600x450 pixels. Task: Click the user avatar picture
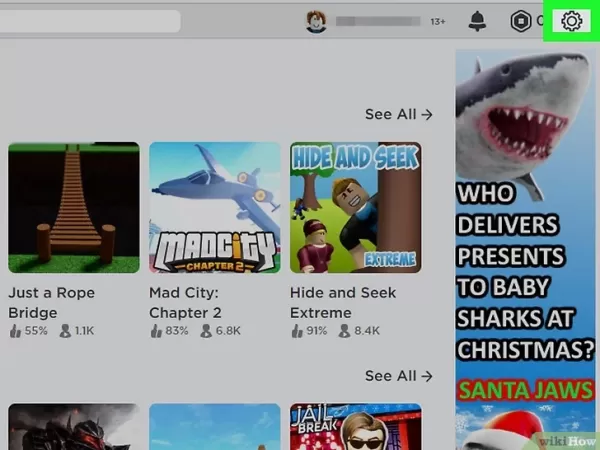(x=316, y=21)
